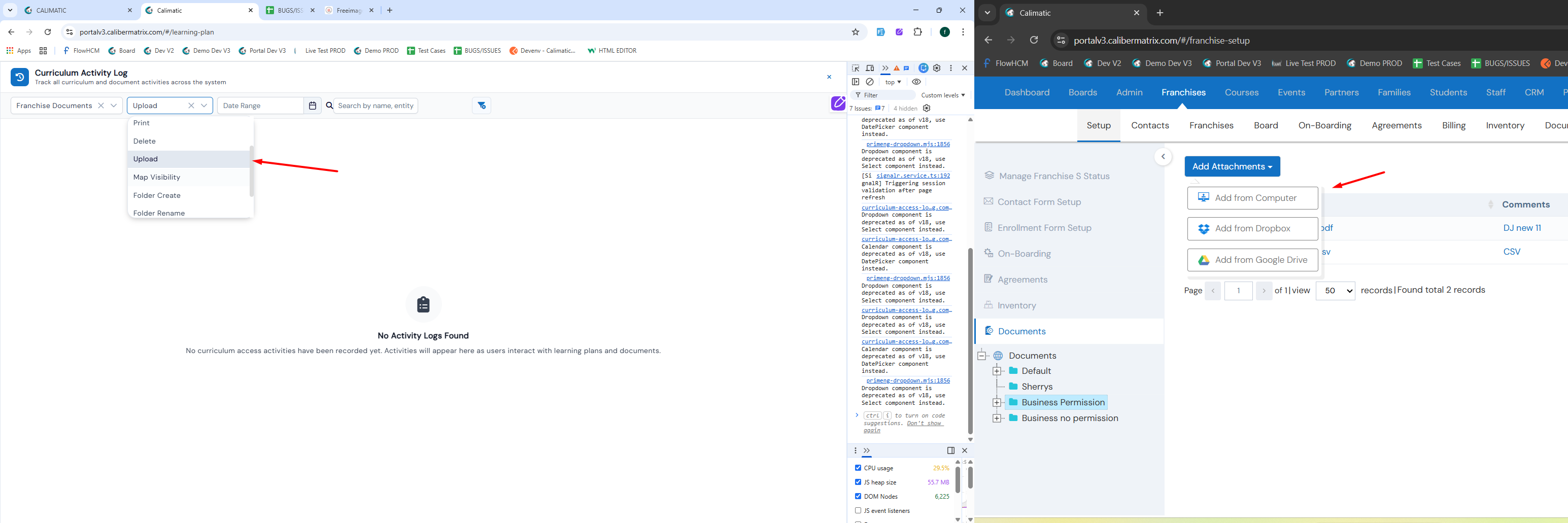This screenshot has width=1568, height=523.
Task: Toggle the DevTools device toolbar icon
Action: pos(870,68)
